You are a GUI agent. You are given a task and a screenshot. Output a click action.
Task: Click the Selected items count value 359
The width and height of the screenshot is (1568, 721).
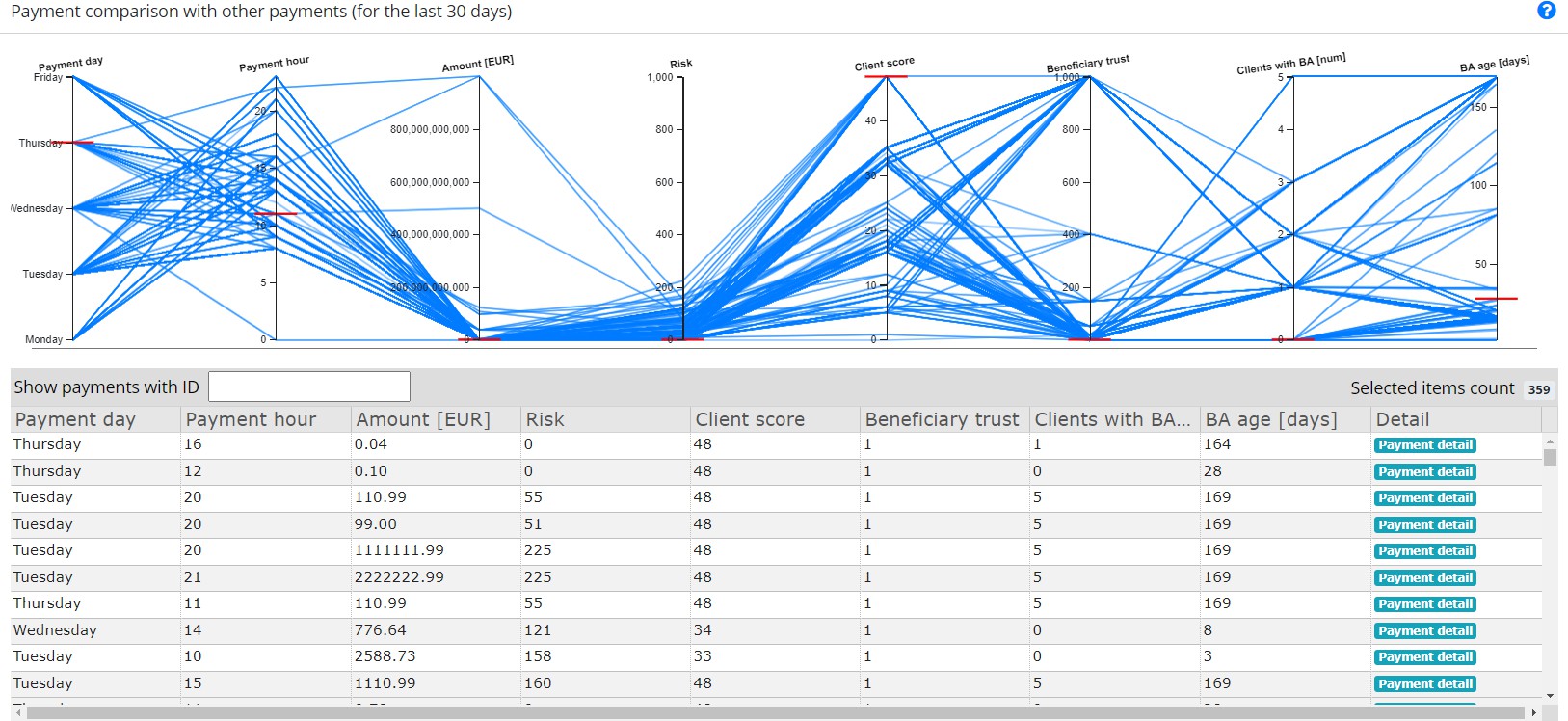1539,389
